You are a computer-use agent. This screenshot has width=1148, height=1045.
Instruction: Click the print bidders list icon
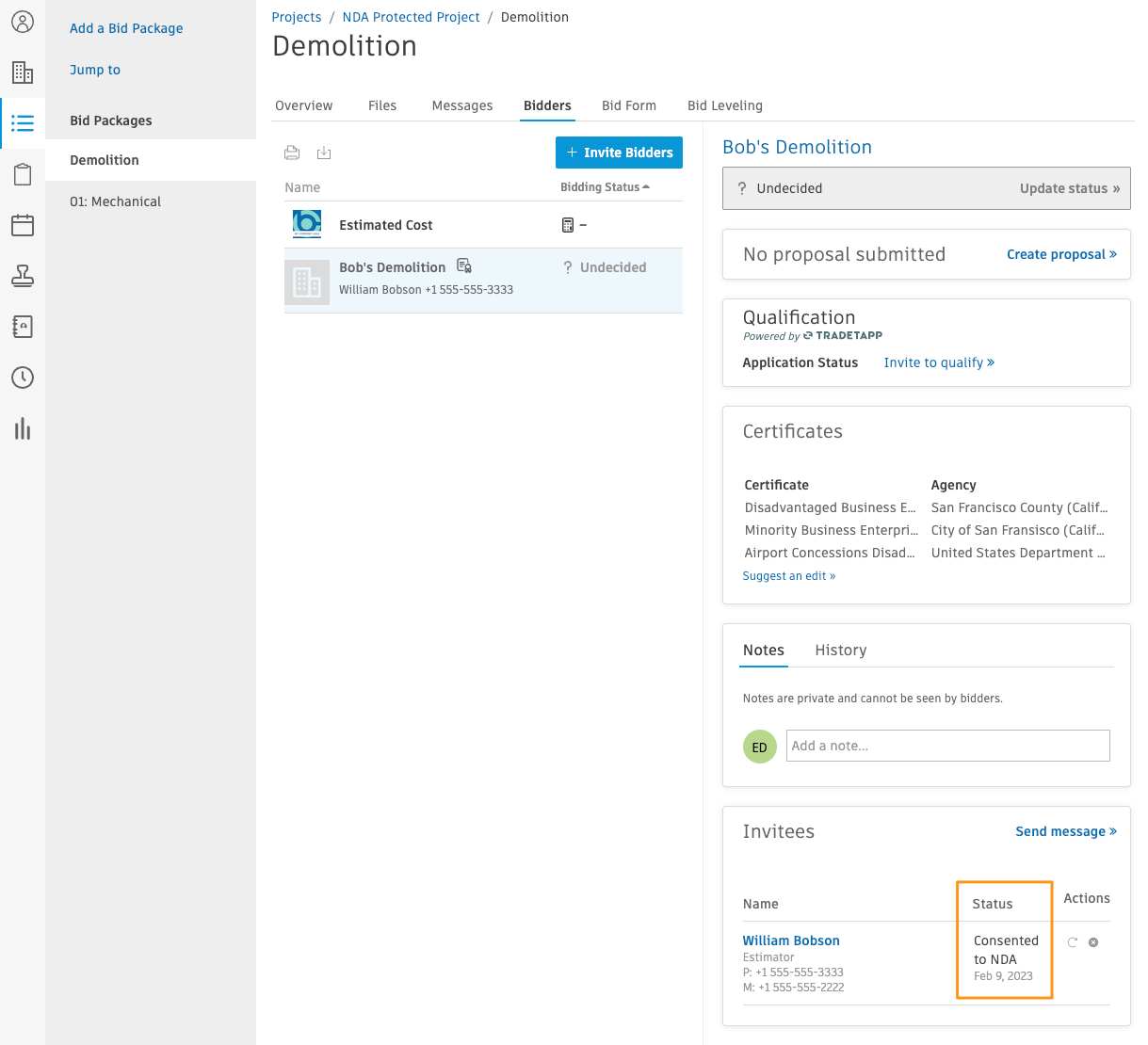click(292, 153)
